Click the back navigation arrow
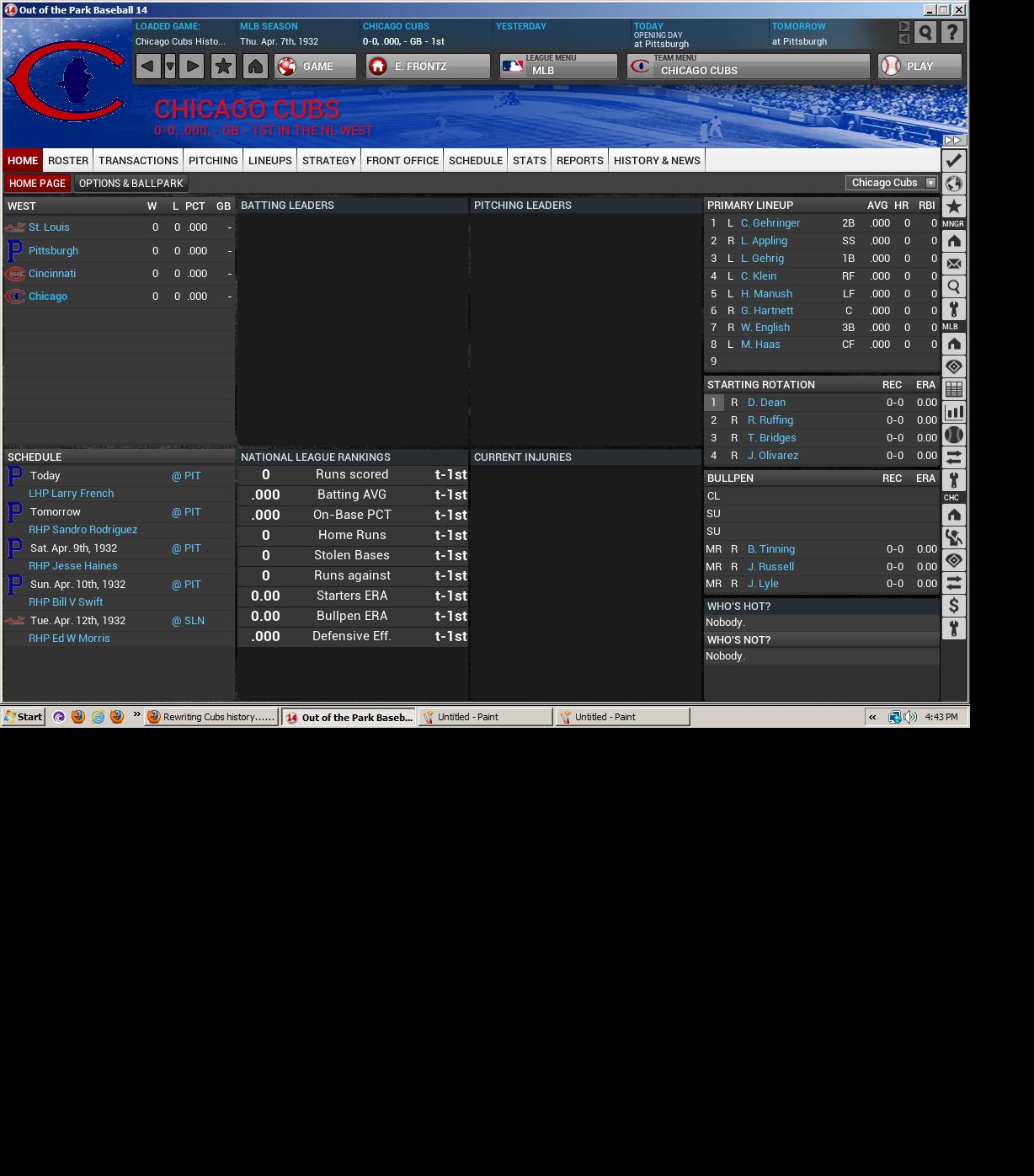Screen dimensions: 1034x1176 148,66
